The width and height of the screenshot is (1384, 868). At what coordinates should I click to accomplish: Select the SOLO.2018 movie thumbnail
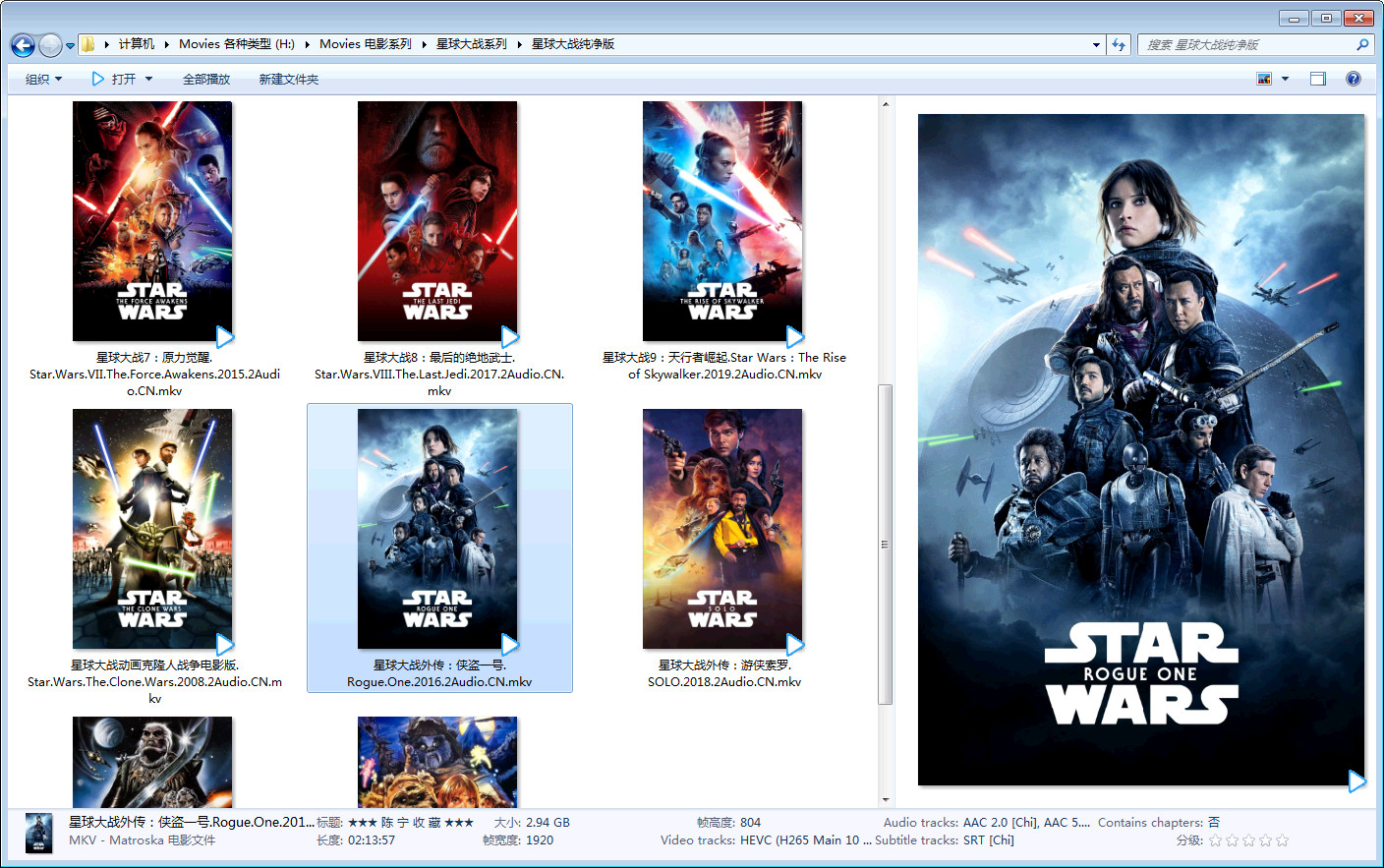pos(722,529)
